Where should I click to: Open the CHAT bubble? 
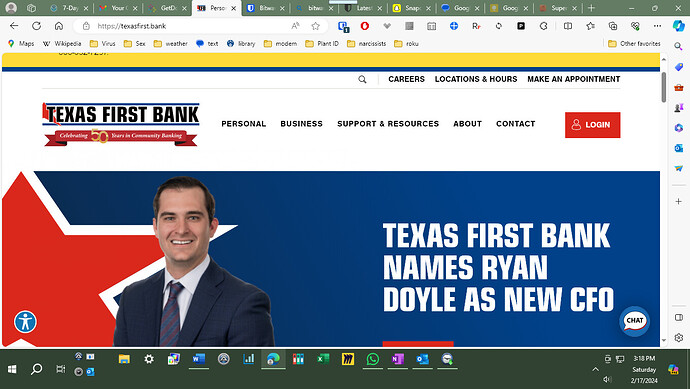point(634,321)
